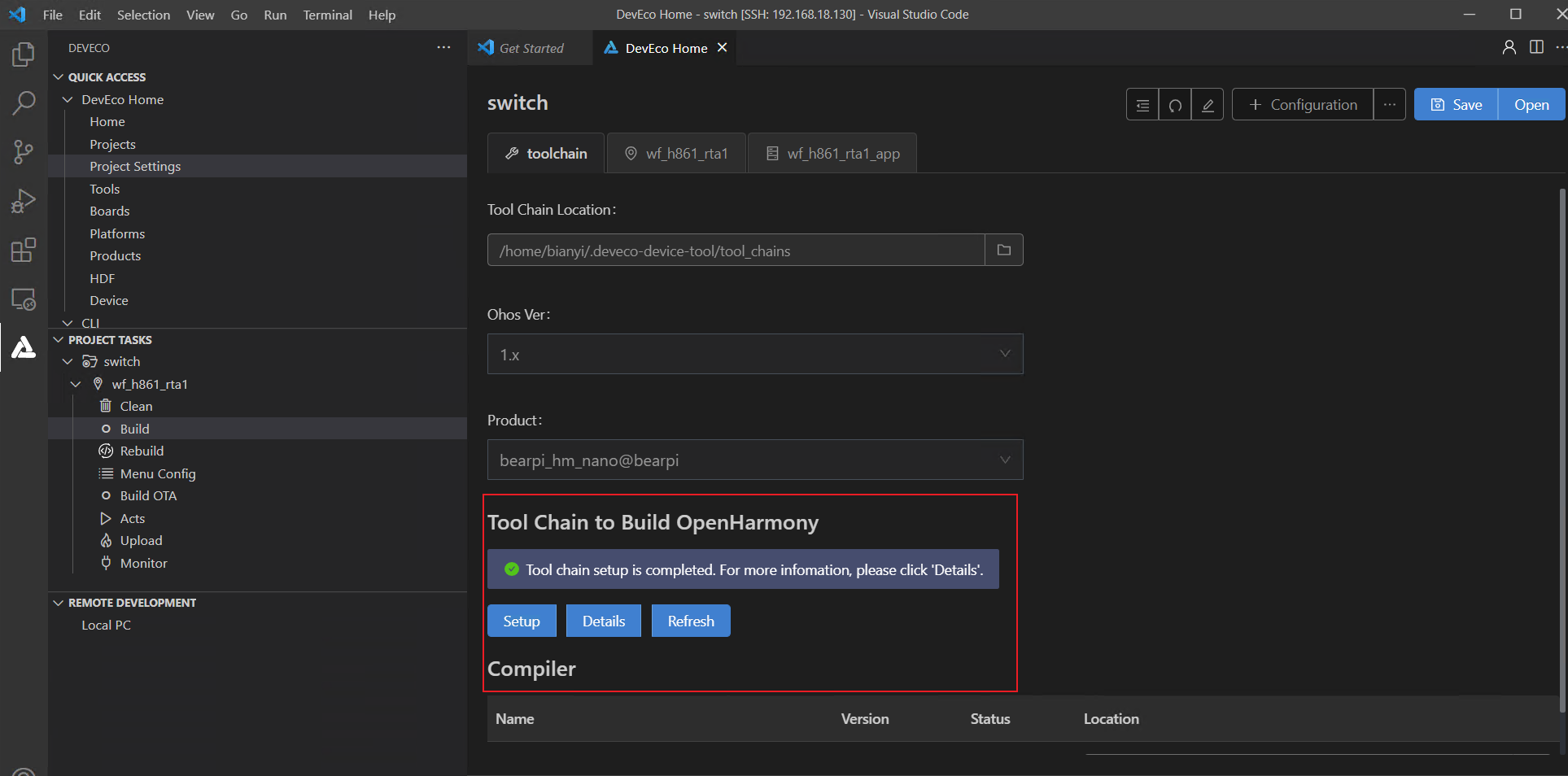Collapse the PROJECT TASKS section
Viewport: 1568px width, 776px height.
click(x=59, y=340)
